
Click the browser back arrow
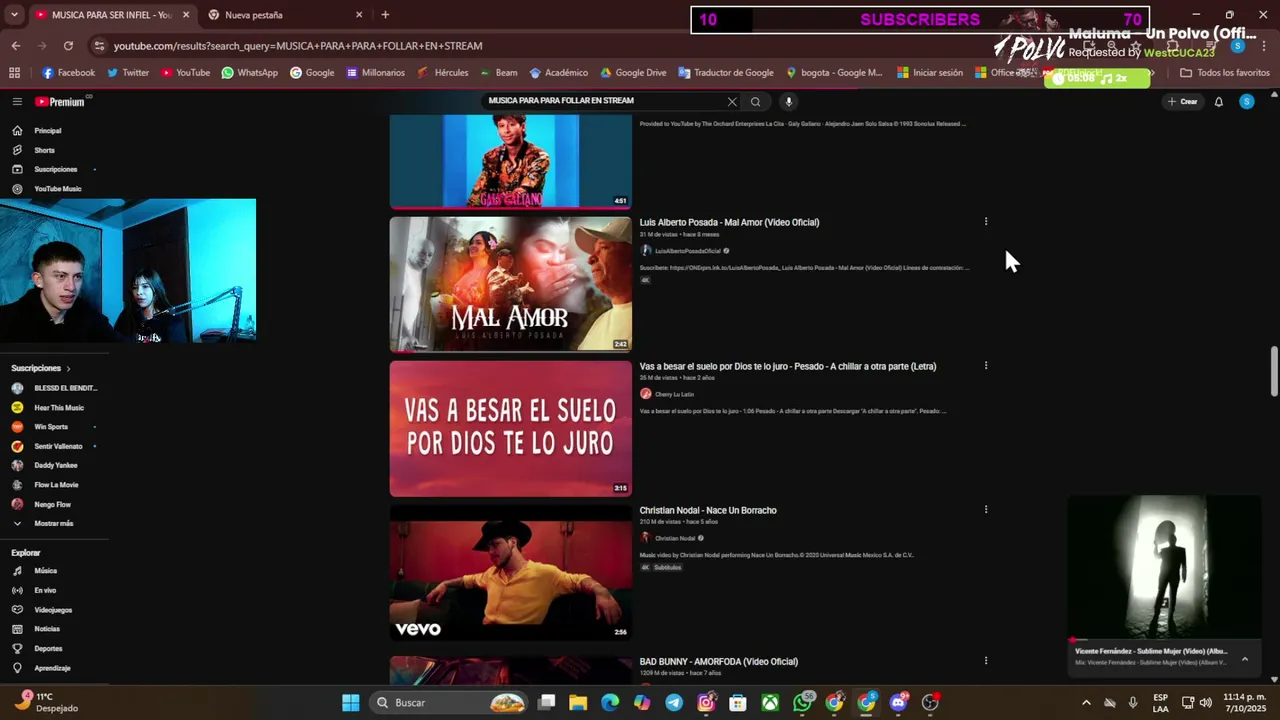pos(15,46)
